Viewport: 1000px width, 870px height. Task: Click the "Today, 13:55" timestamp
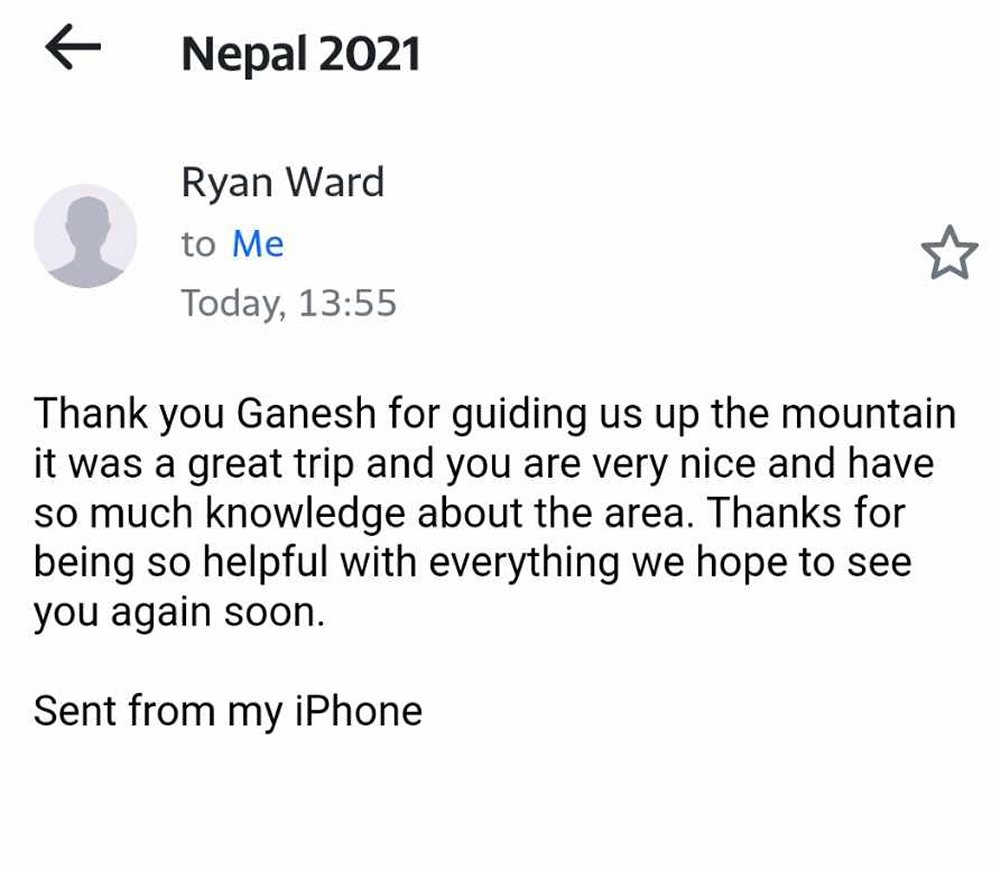(x=289, y=302)
